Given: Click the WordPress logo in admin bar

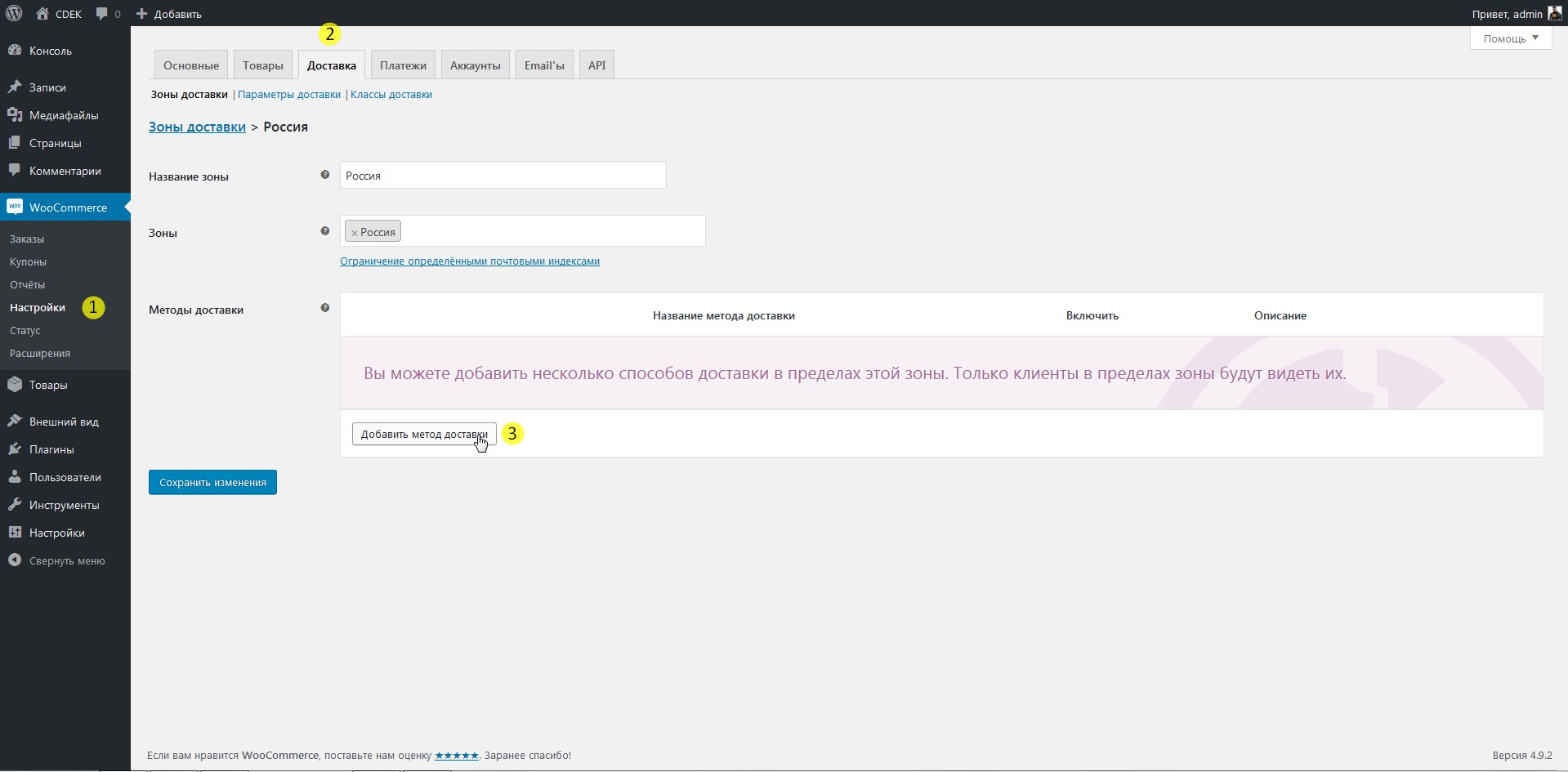Looking at the screenshot, I should coord(14,13).
